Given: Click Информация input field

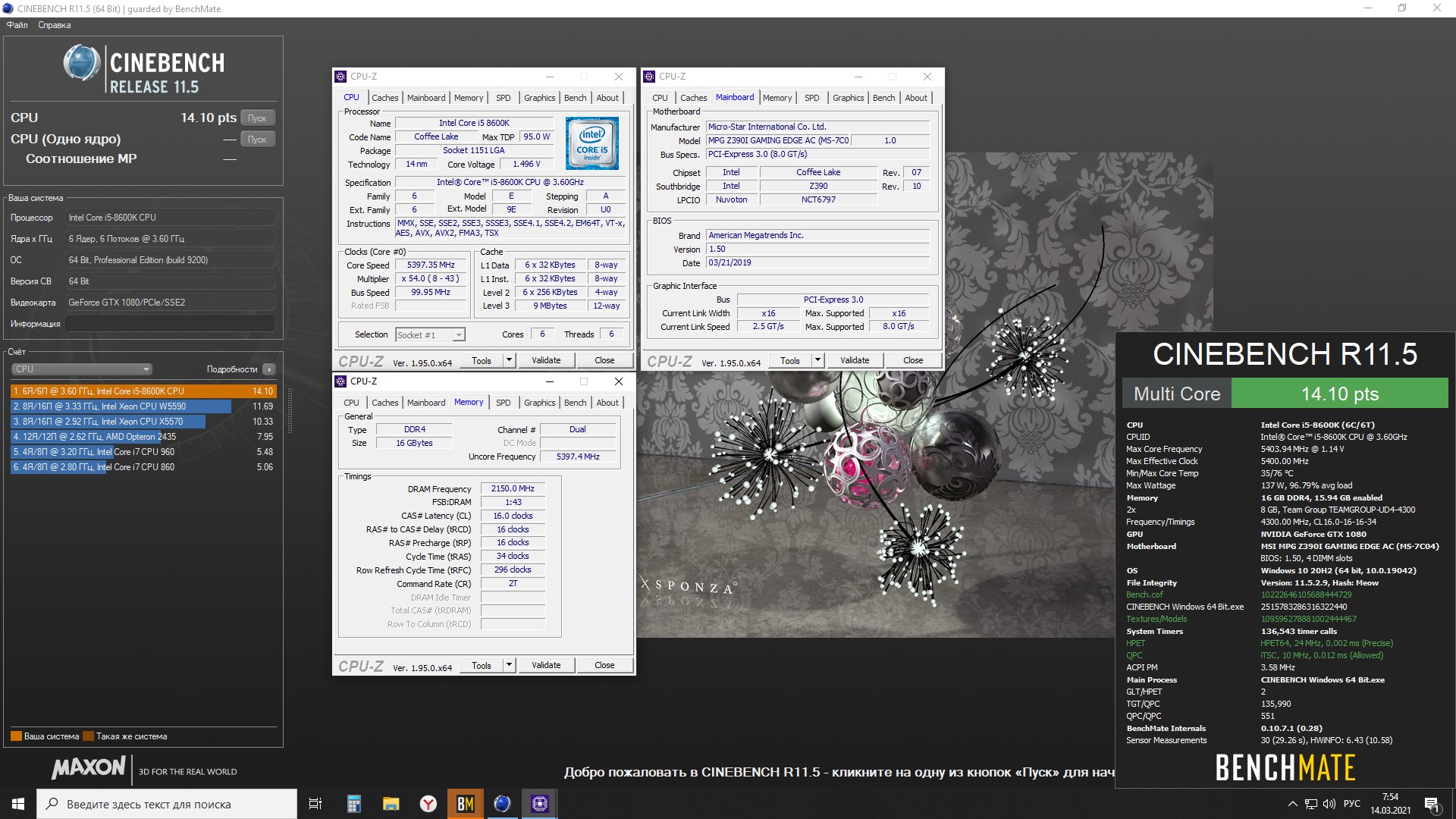Looking at the screenshot, I should point(170,324).
